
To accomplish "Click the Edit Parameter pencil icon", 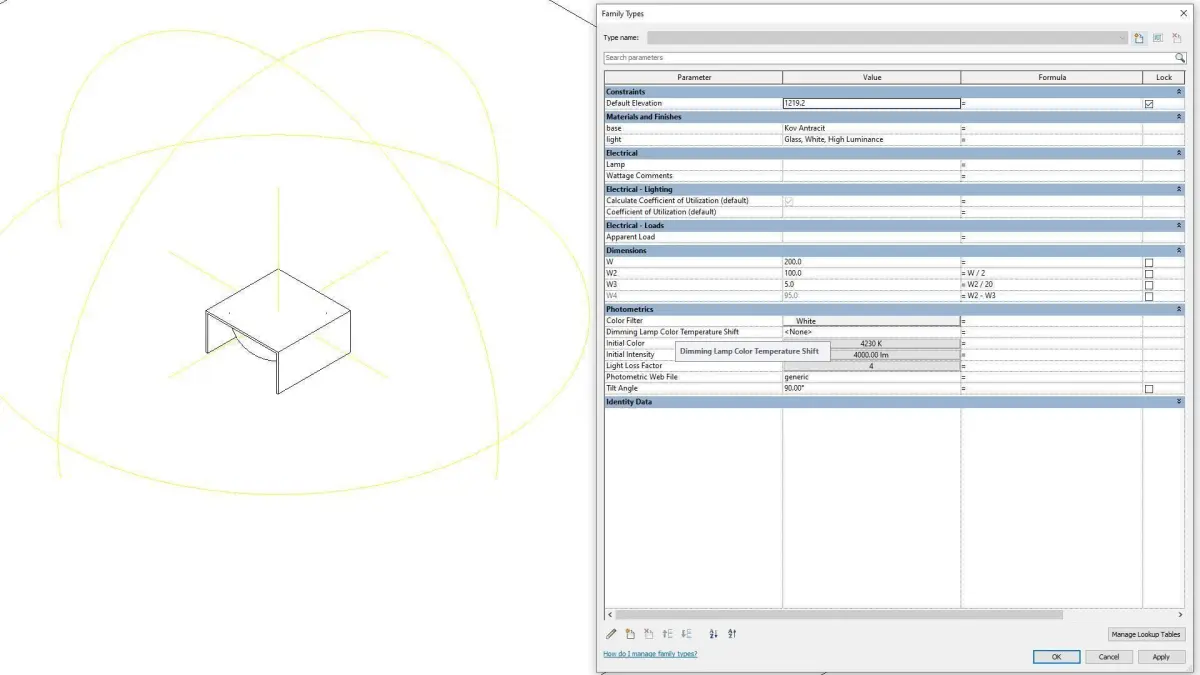I will 611,634.
